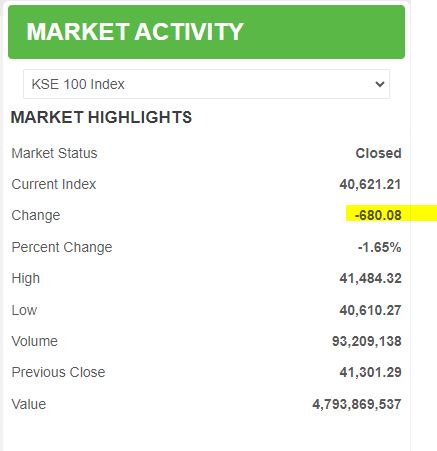
Task: Click the Change row label
Action: tap(36, 215)
